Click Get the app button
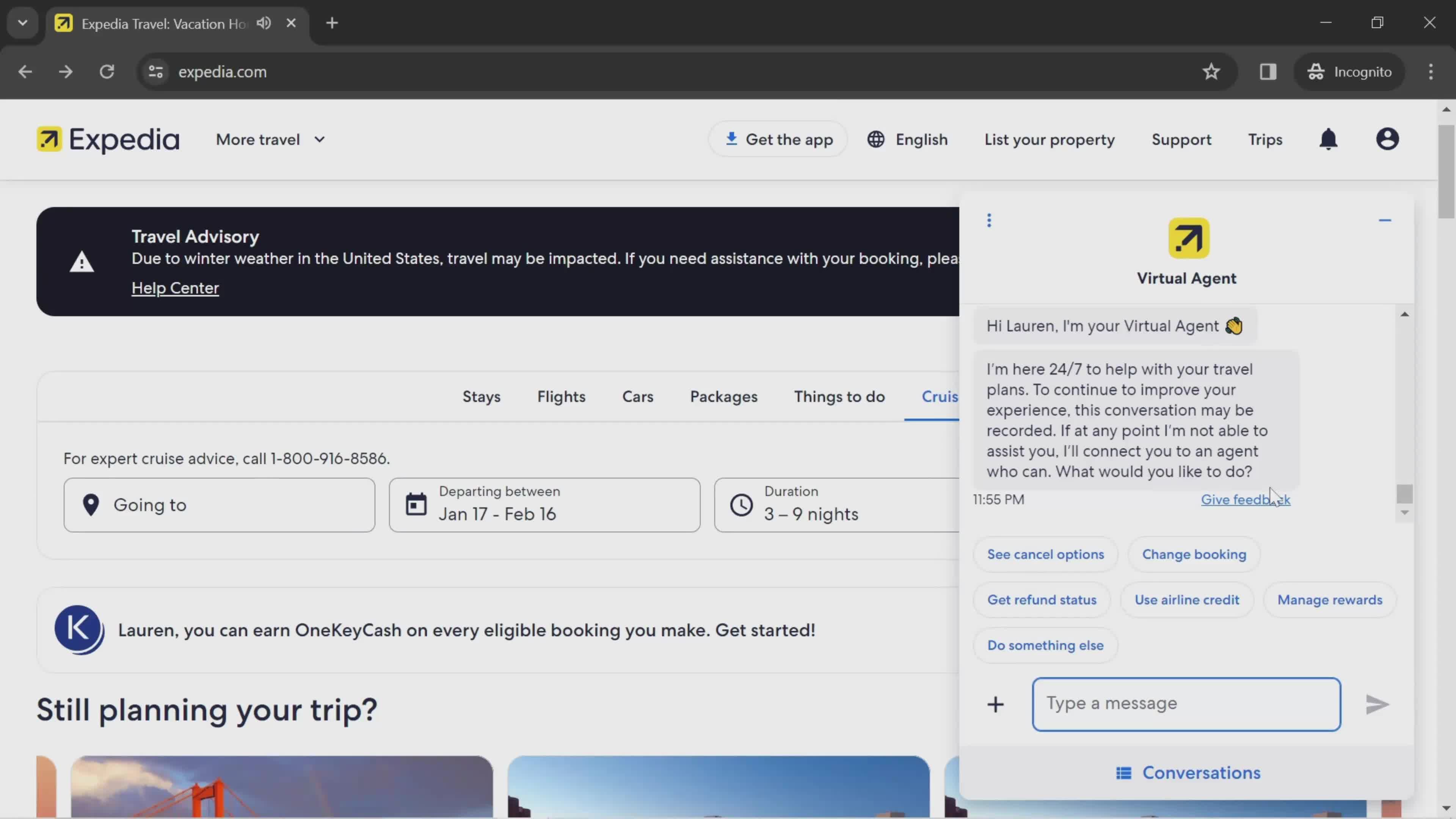The width and height of the screenshot is (1456, 819). 778,139
